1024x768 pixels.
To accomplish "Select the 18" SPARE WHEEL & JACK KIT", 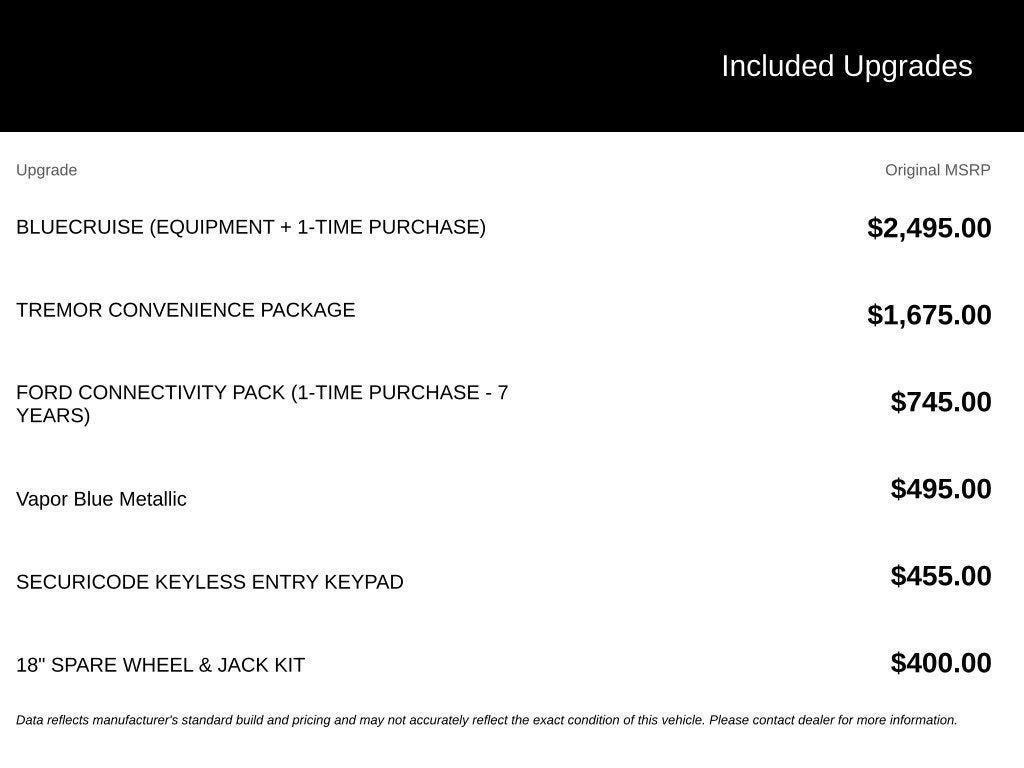I will click(161, 665).
